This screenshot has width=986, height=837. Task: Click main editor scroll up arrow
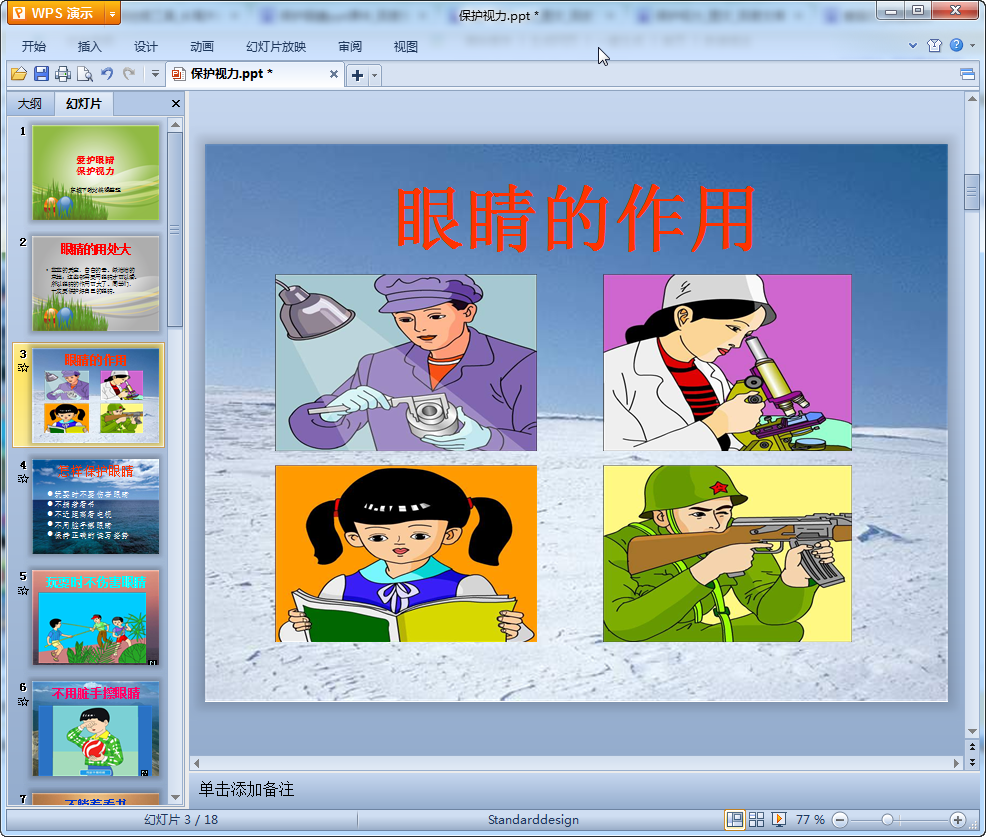point(972,99)
